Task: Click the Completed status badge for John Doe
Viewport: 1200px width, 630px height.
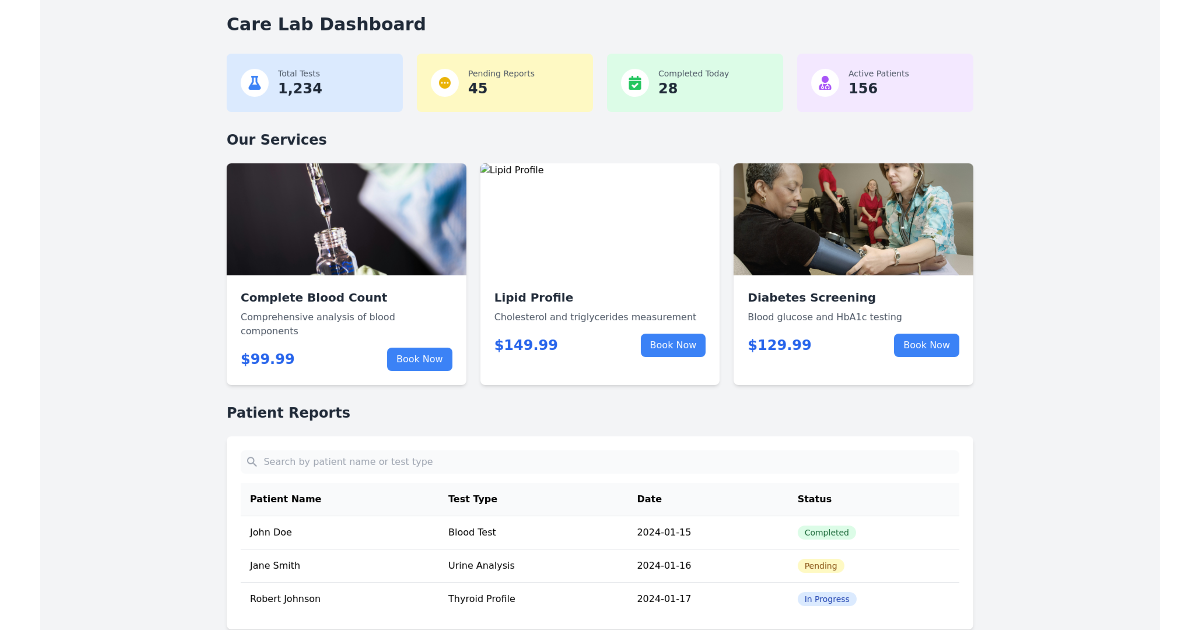Action: click(827, 532)
